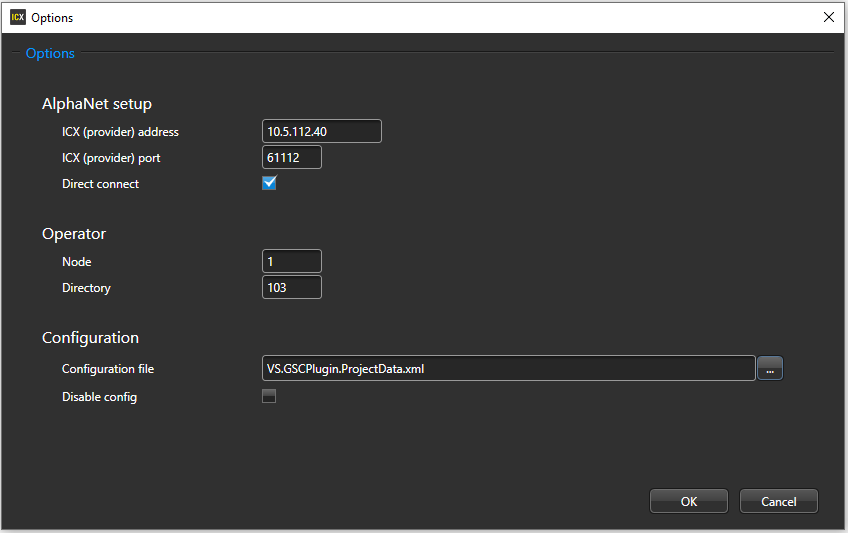Click the Node label
Image resolution: width=848 pixels, height=533 pixels.
tap(77, 262)
